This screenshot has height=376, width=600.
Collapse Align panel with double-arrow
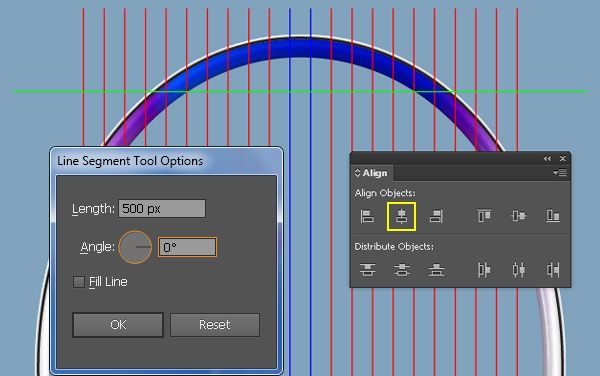[547, 158]
